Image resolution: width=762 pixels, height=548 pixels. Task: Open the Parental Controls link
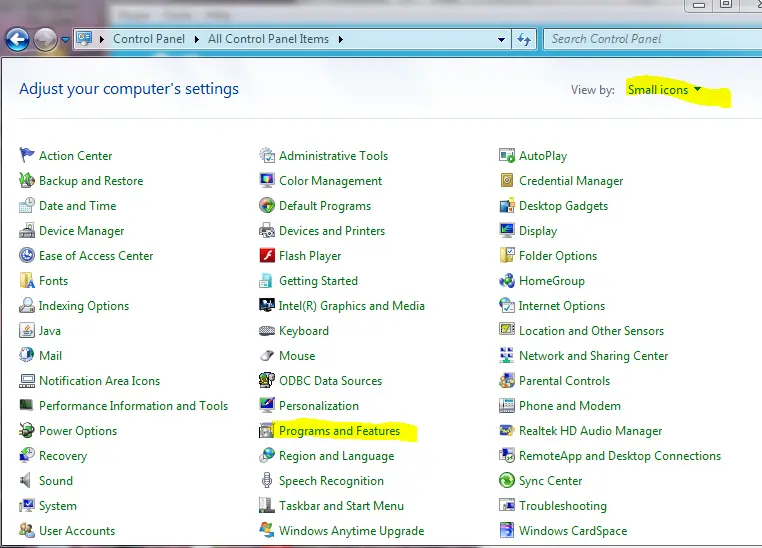[x=564, y=380]
